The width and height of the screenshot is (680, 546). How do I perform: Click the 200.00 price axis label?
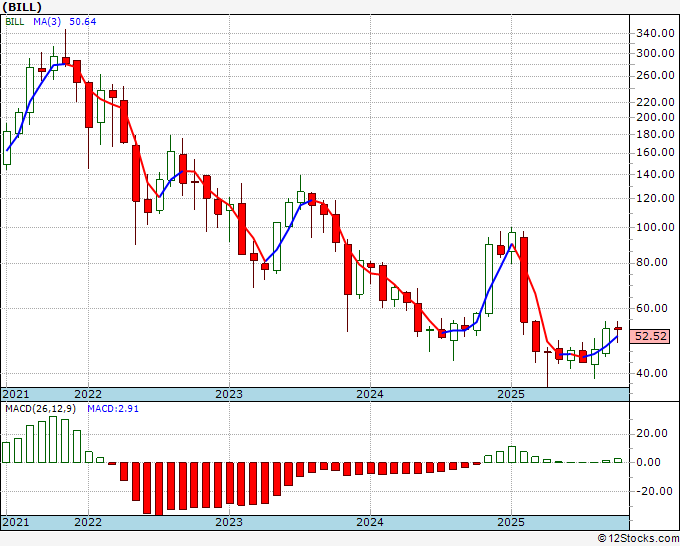click(655, 117)
